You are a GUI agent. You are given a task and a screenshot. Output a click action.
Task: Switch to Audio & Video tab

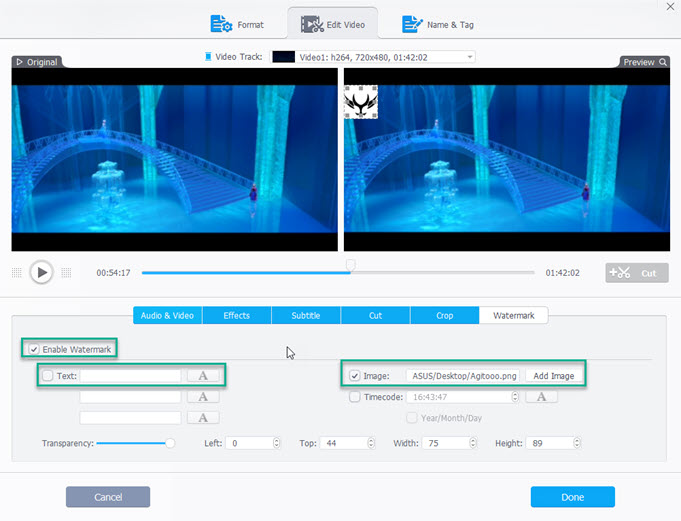[167, 315]
